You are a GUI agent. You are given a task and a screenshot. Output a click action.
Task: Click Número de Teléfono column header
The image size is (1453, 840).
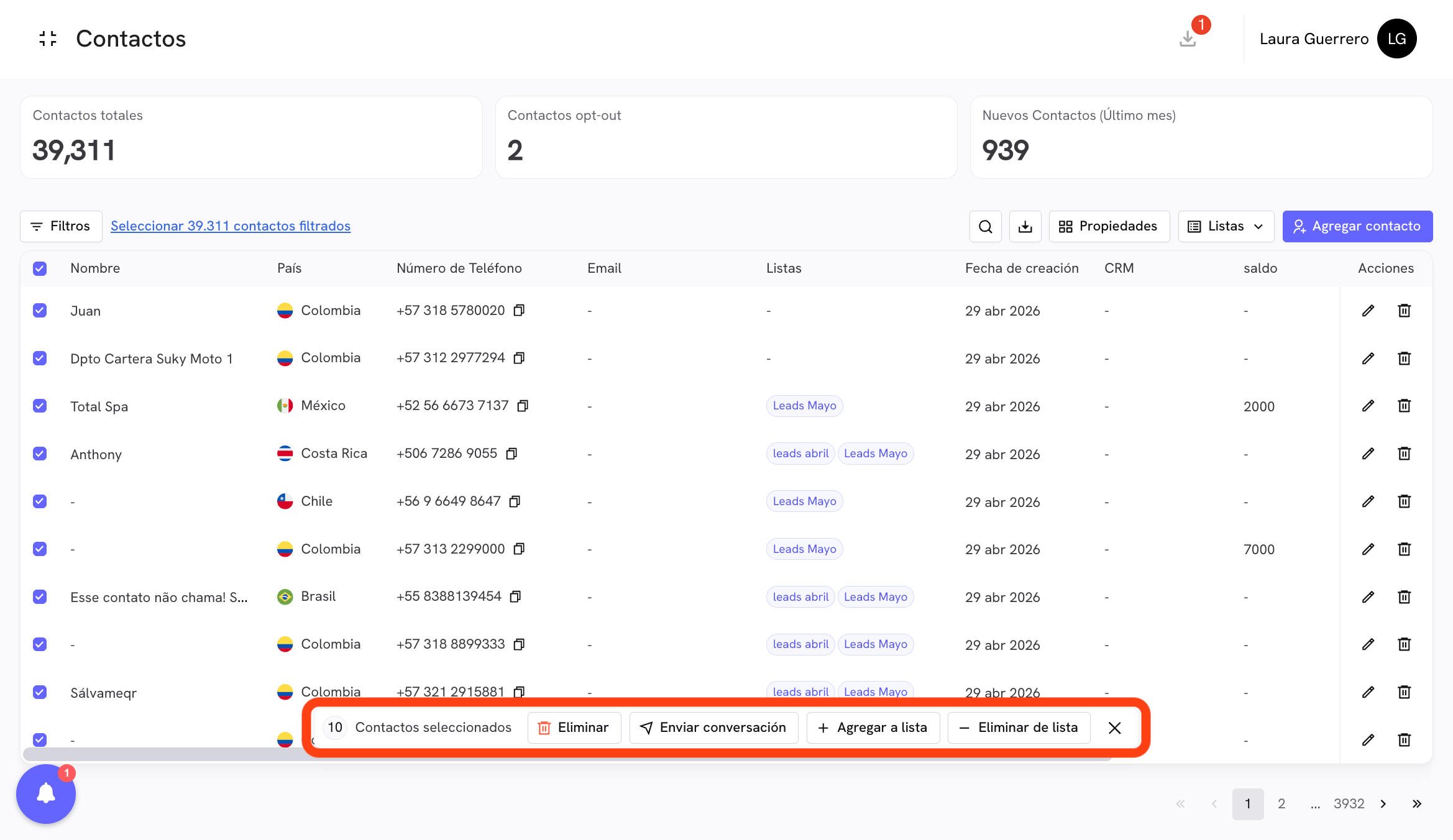459,268
